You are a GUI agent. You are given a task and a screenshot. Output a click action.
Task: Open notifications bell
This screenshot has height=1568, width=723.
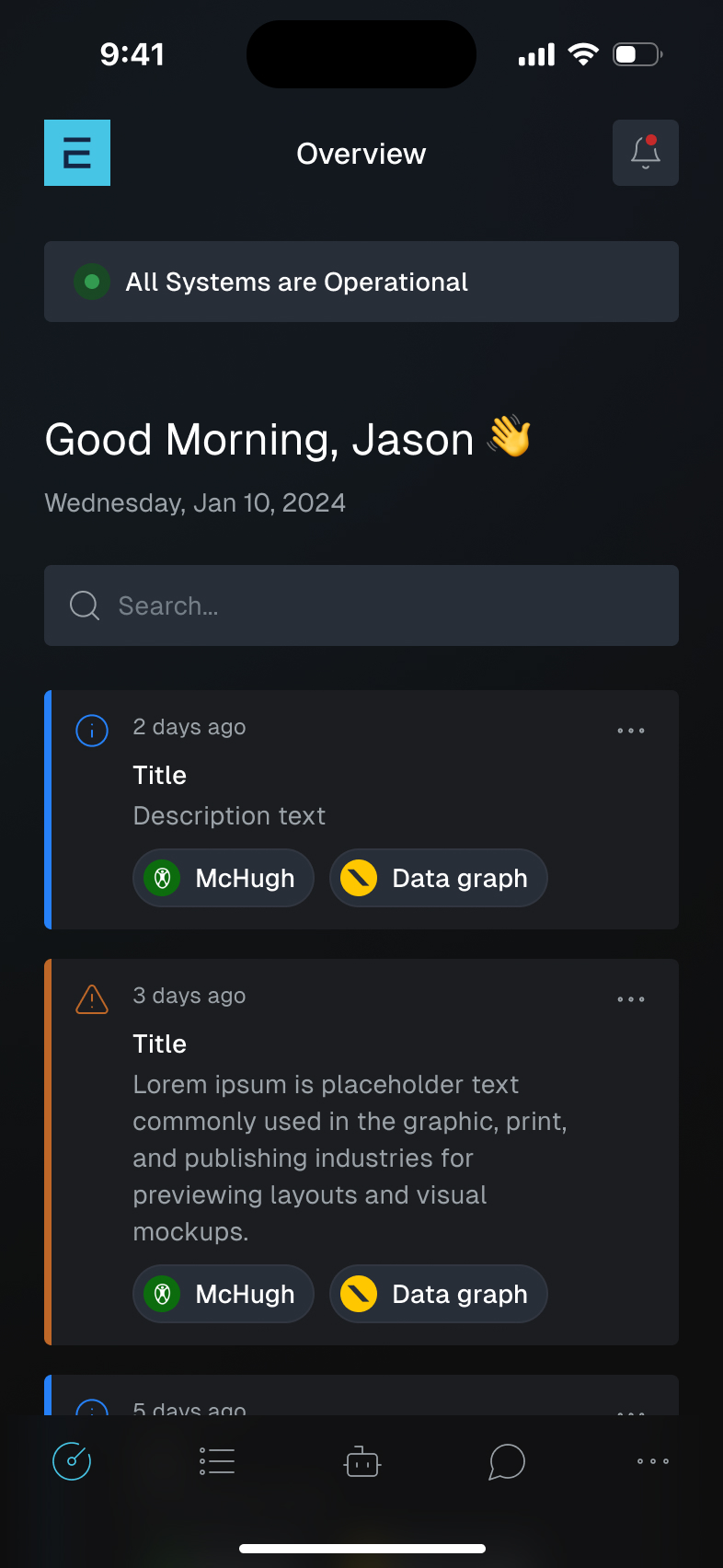(646, 153)
